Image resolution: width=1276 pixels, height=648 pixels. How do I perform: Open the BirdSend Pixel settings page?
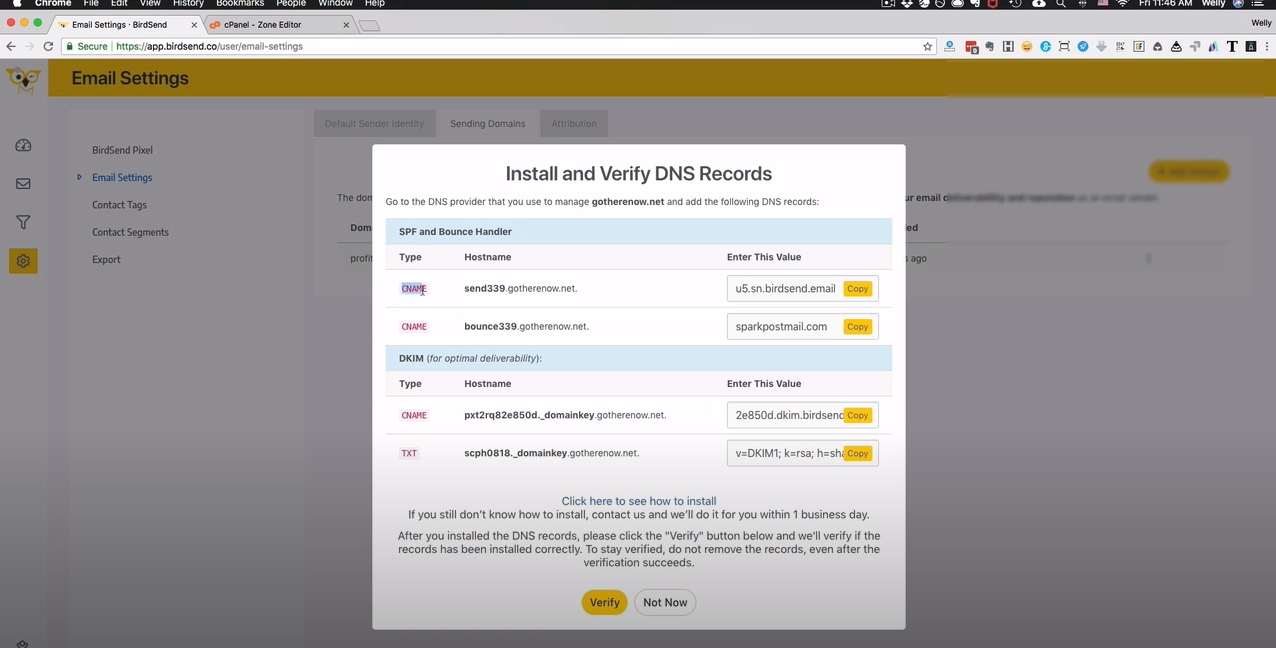pos(122,150)
